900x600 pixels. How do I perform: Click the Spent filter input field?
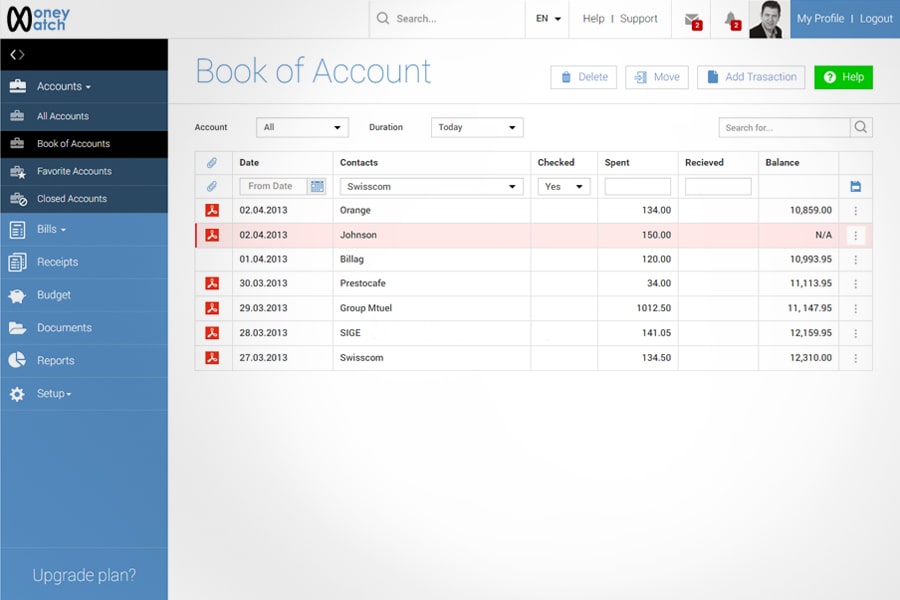click(x=637, y=186)
